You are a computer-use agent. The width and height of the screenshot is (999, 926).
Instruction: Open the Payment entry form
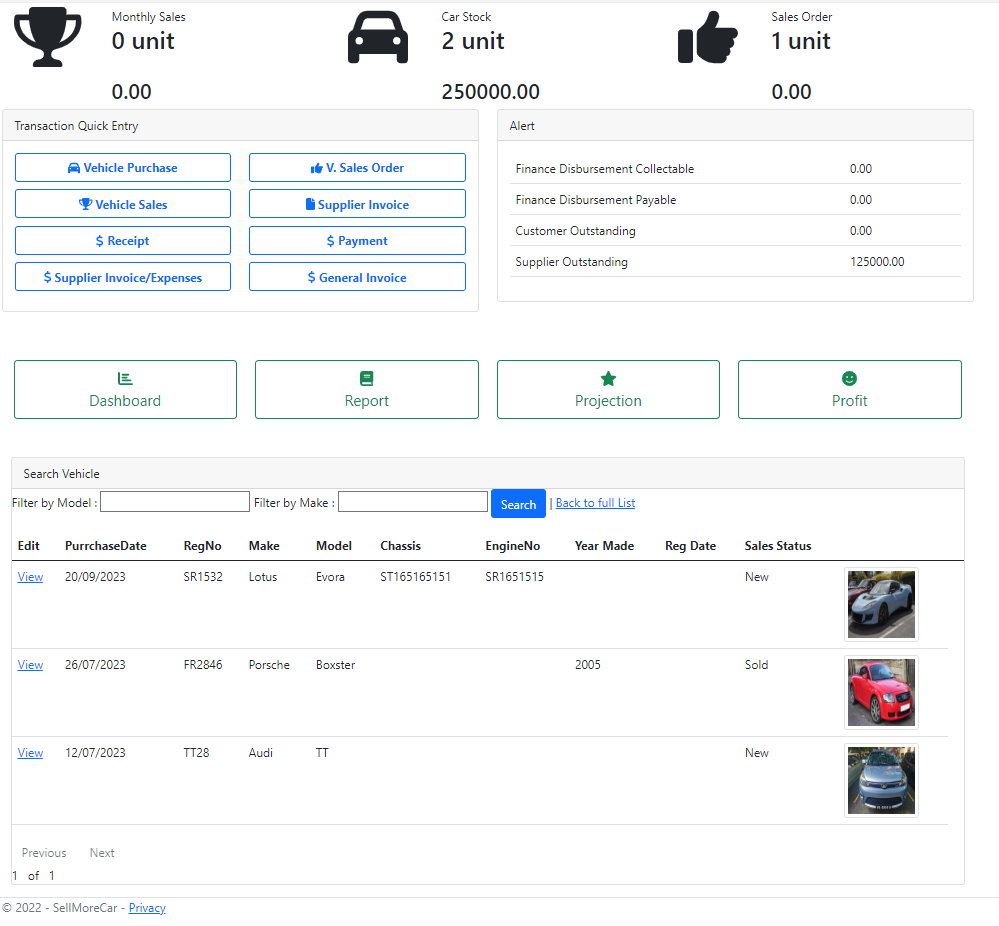pyautogui.click(x=357, y=241)
